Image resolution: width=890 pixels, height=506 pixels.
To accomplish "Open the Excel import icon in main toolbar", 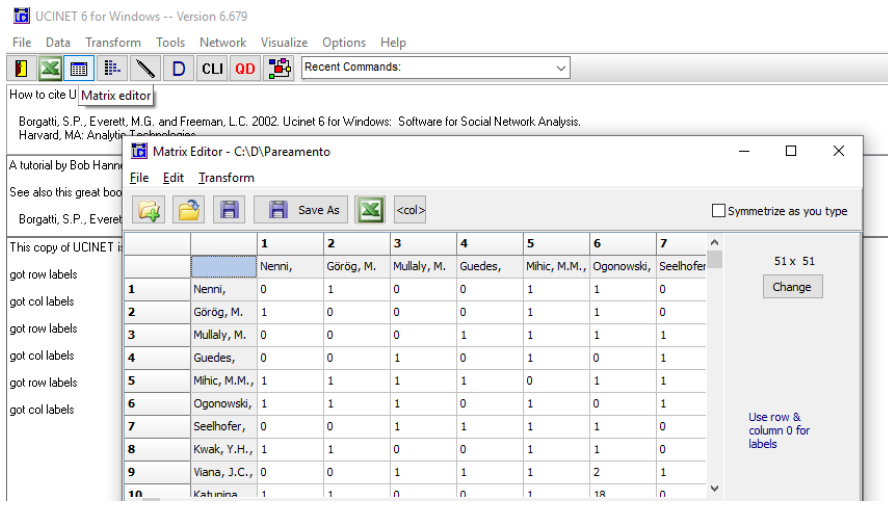I will [50, 68].
